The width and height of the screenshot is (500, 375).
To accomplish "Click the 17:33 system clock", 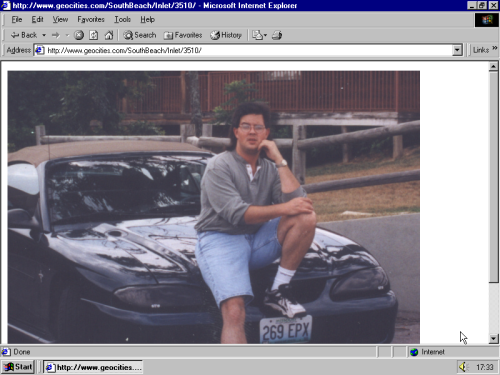I will (x=484, y=367).
